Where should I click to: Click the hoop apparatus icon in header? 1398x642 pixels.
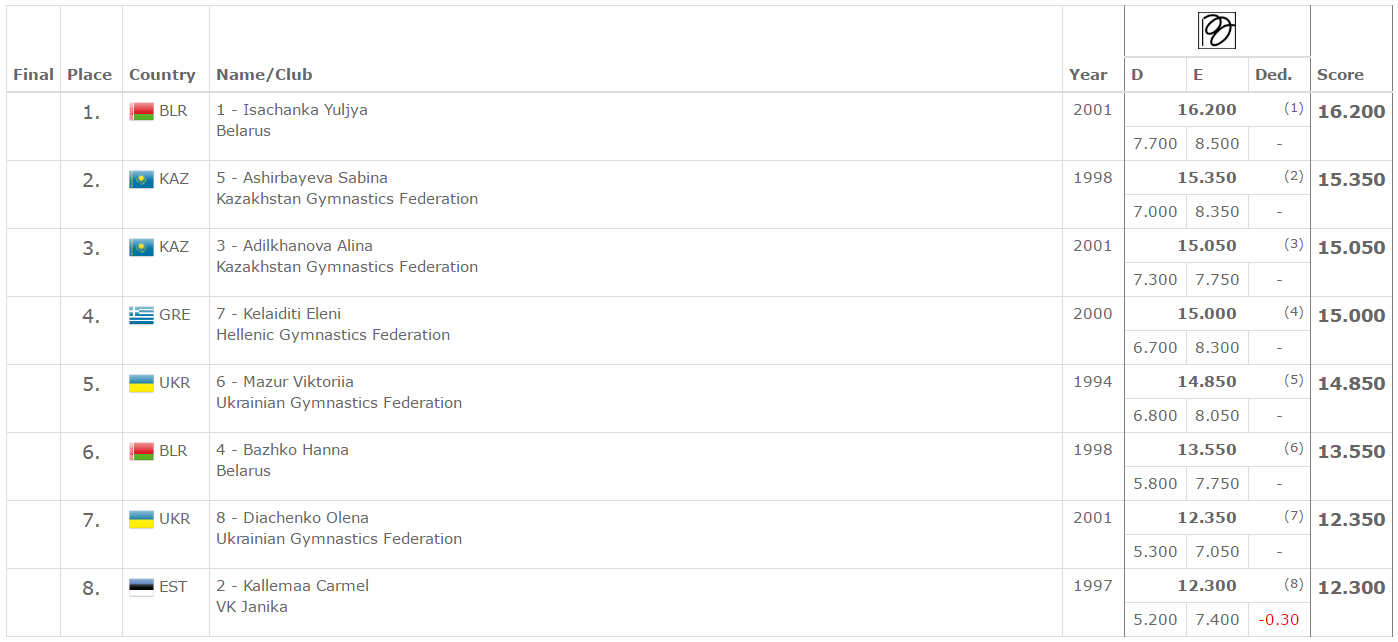point(1217,30)
